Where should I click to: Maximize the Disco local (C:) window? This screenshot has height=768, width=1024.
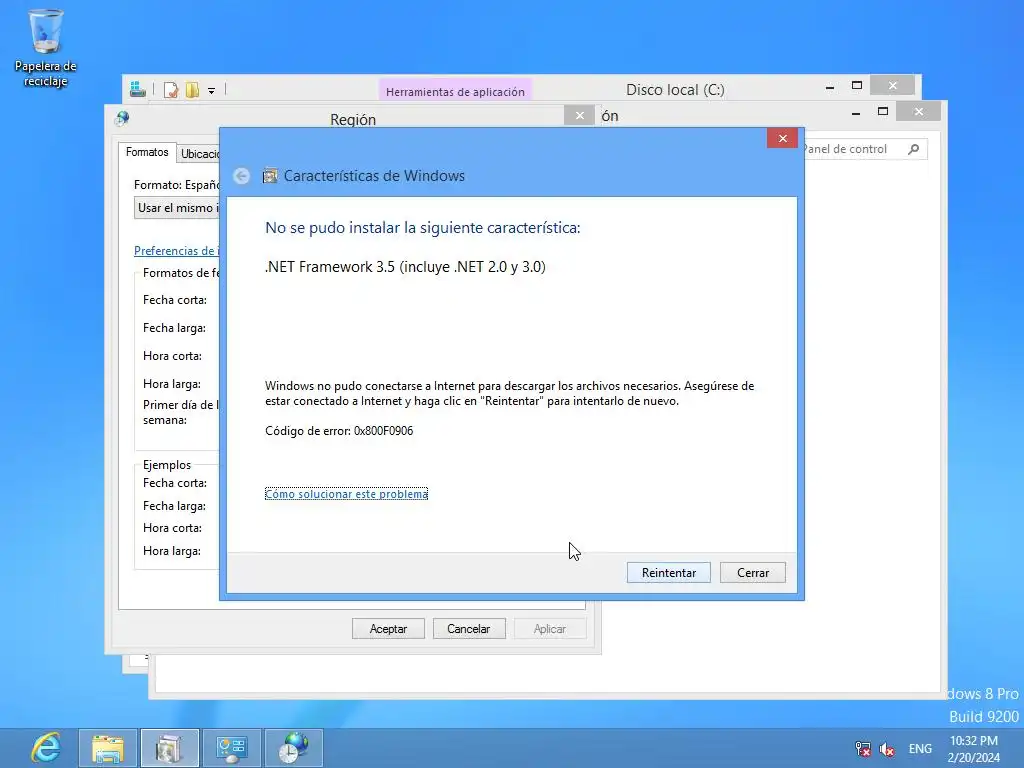[857, 86]
